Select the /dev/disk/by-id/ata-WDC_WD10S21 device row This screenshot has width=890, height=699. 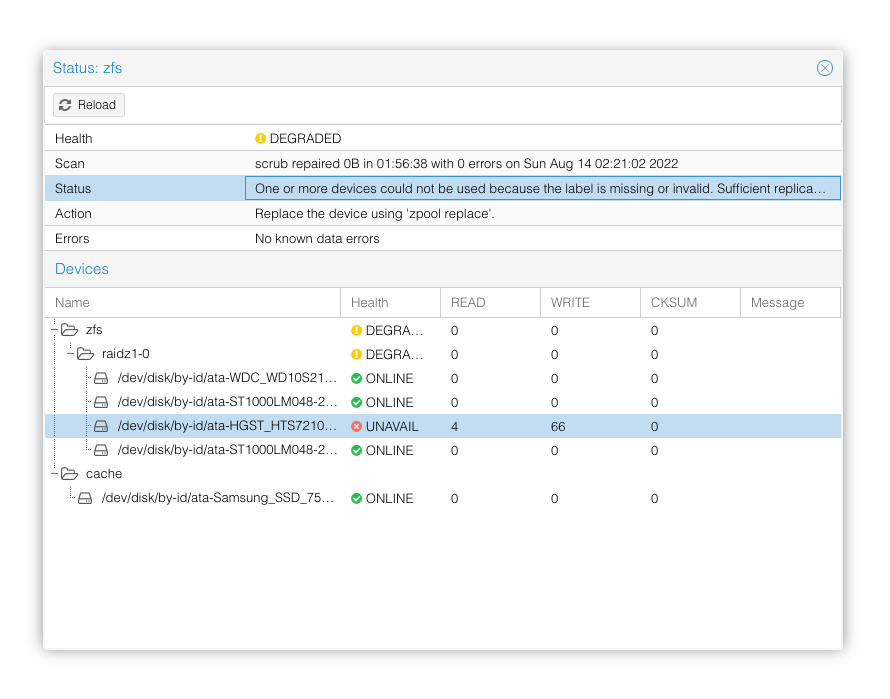[x=443, y=378]
